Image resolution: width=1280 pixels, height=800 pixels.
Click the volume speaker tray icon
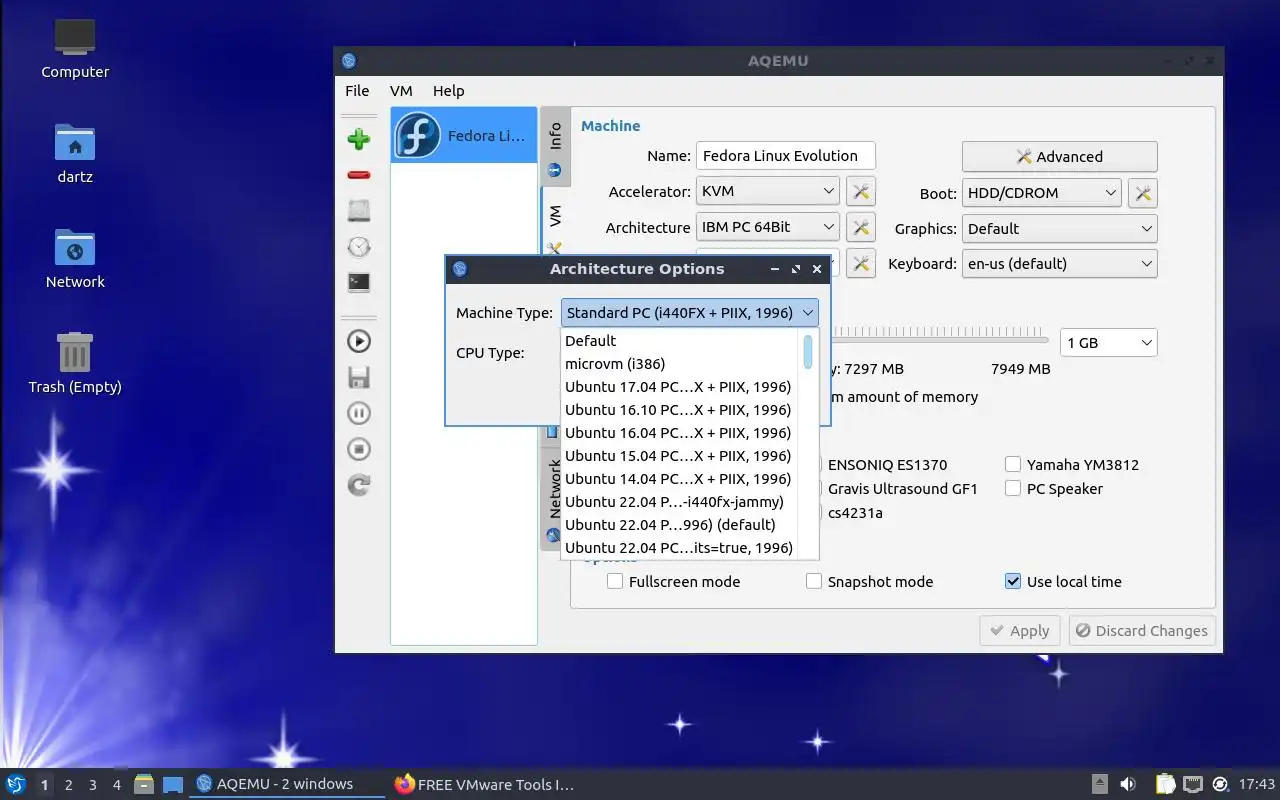point(1128,784)
